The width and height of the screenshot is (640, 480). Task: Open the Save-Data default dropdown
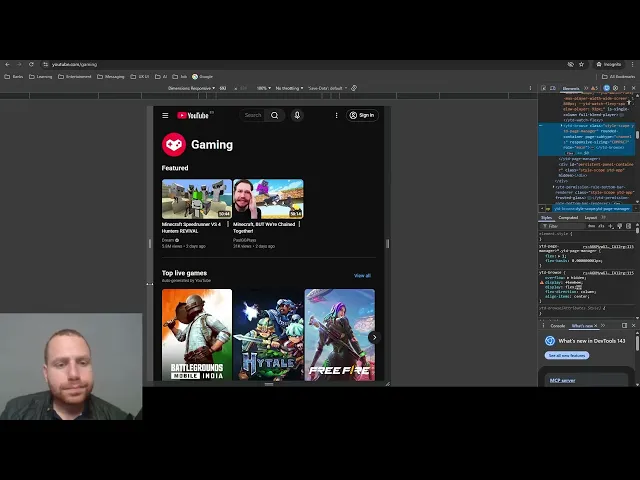pos(328,88)
